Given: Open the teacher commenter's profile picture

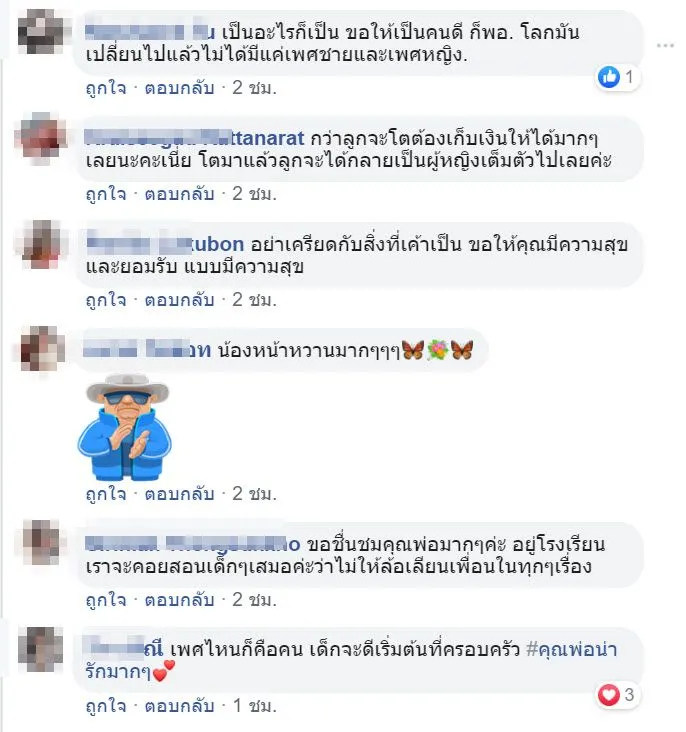Looking at the screenshot, I should pyautogui.click(x=41, y=543).
